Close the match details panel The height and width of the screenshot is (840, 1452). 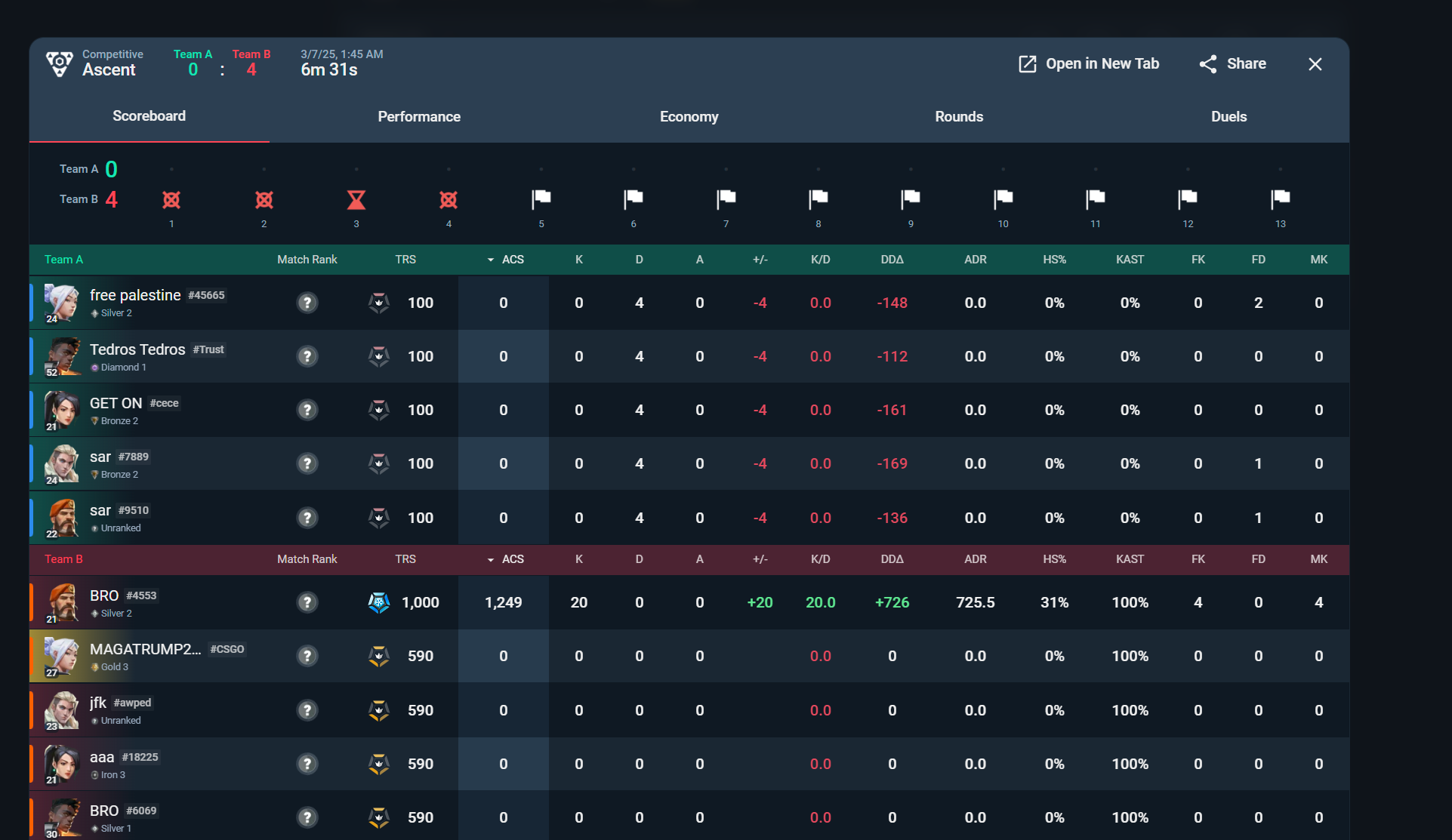1315,64
